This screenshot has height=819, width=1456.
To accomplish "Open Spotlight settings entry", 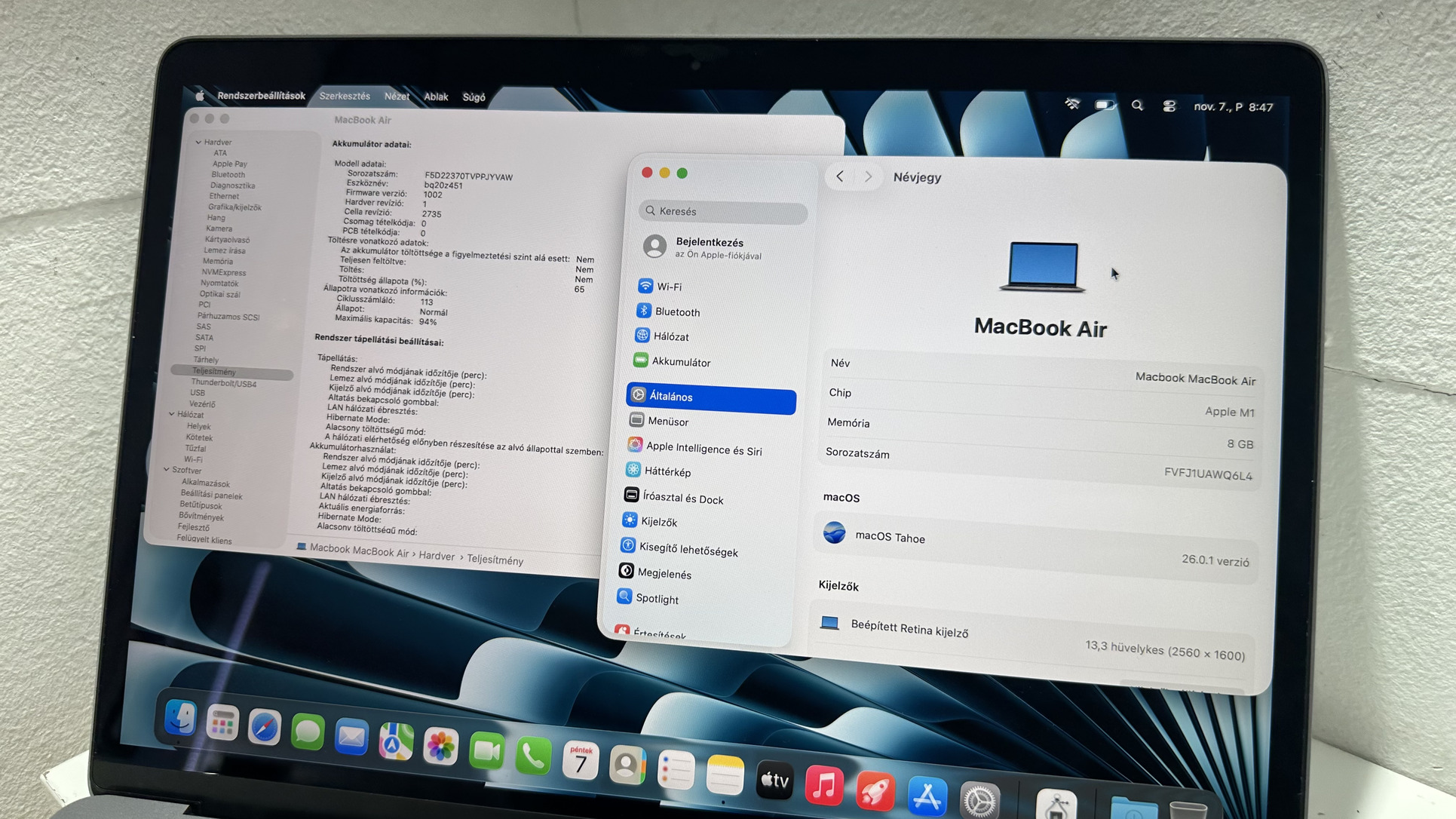I will point(656,599).
